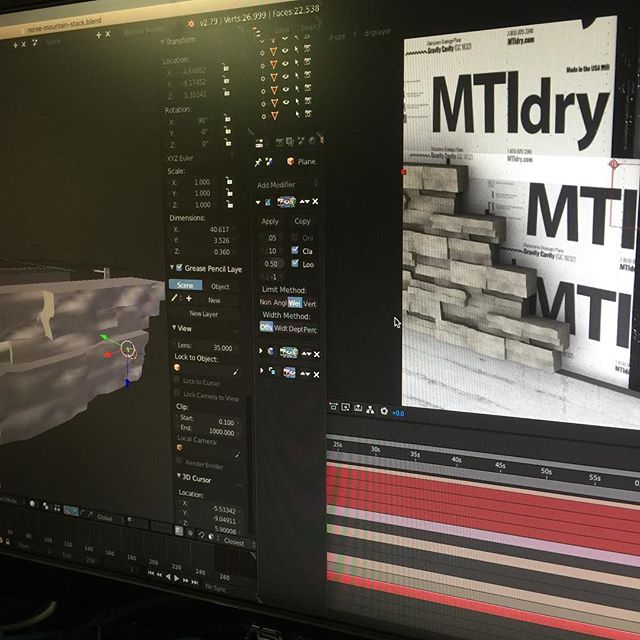
Task: Remove the Bevel modifier with its X
Action: 315,201
